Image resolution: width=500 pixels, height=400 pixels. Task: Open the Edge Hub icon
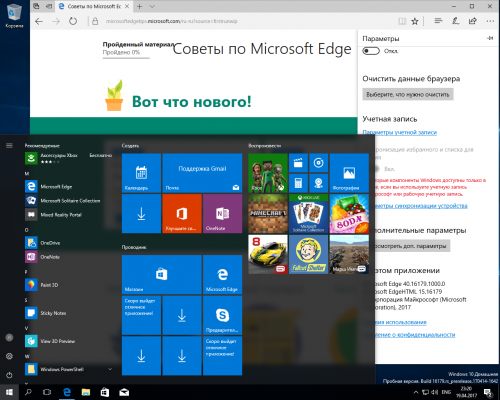point(439,21)
